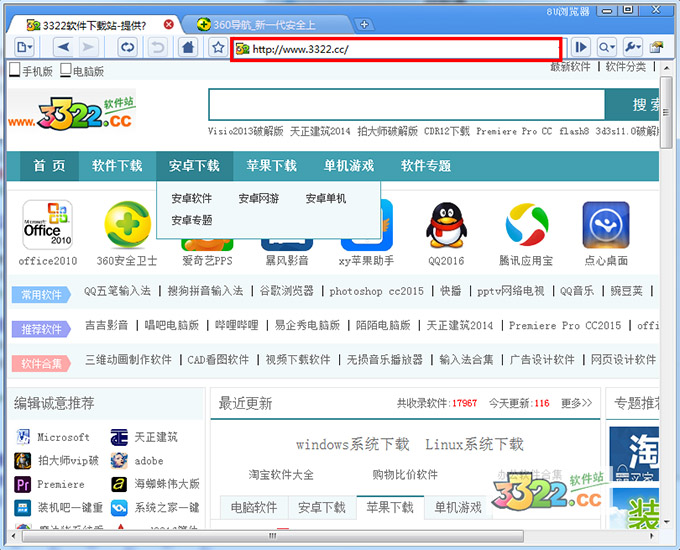Open 腾讯应用宝 app icon
The width and height of the screenshot is (680, 550).
tap(527, 225)
